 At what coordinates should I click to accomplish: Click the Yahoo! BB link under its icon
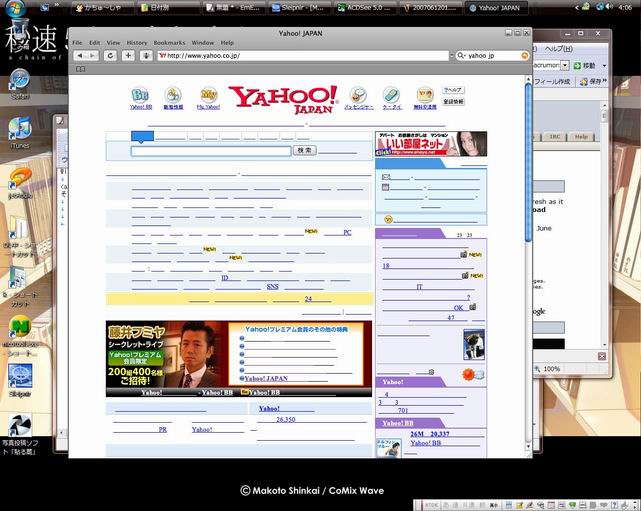141,107
